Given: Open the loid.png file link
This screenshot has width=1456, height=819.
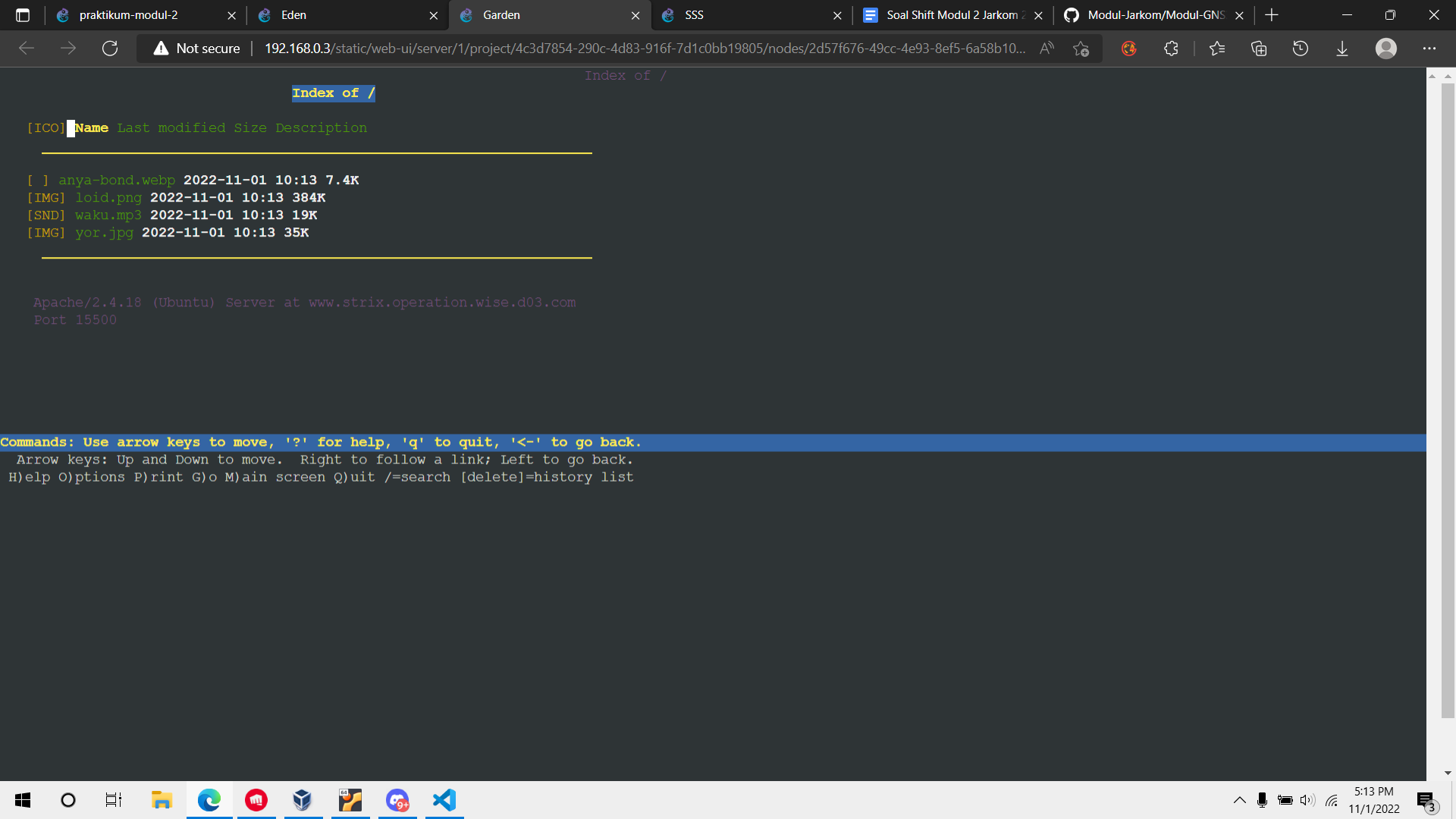Looking at the screenshot, I should [x=108, y=197].
